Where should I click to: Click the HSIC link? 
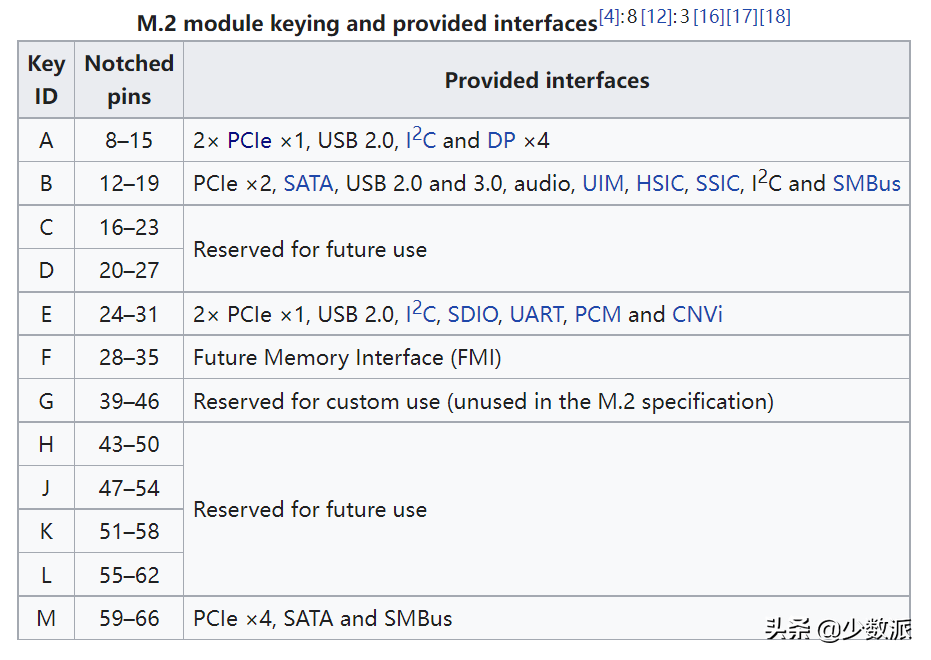660,184
